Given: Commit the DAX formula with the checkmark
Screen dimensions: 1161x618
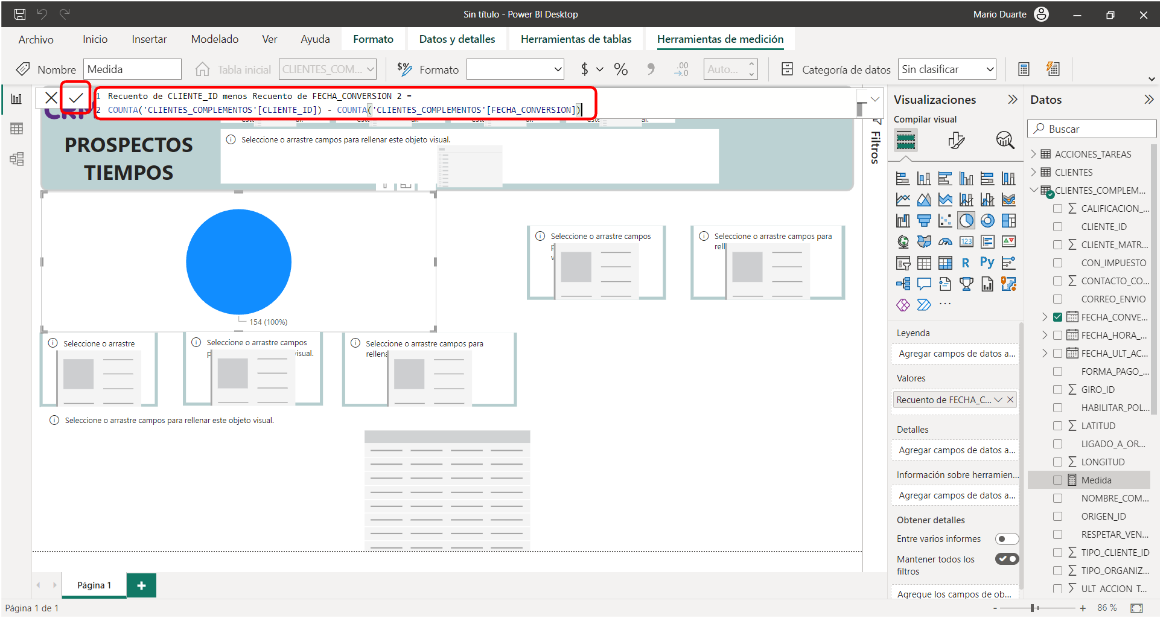Looking at the screenshot, I should [x=76, y=97].
